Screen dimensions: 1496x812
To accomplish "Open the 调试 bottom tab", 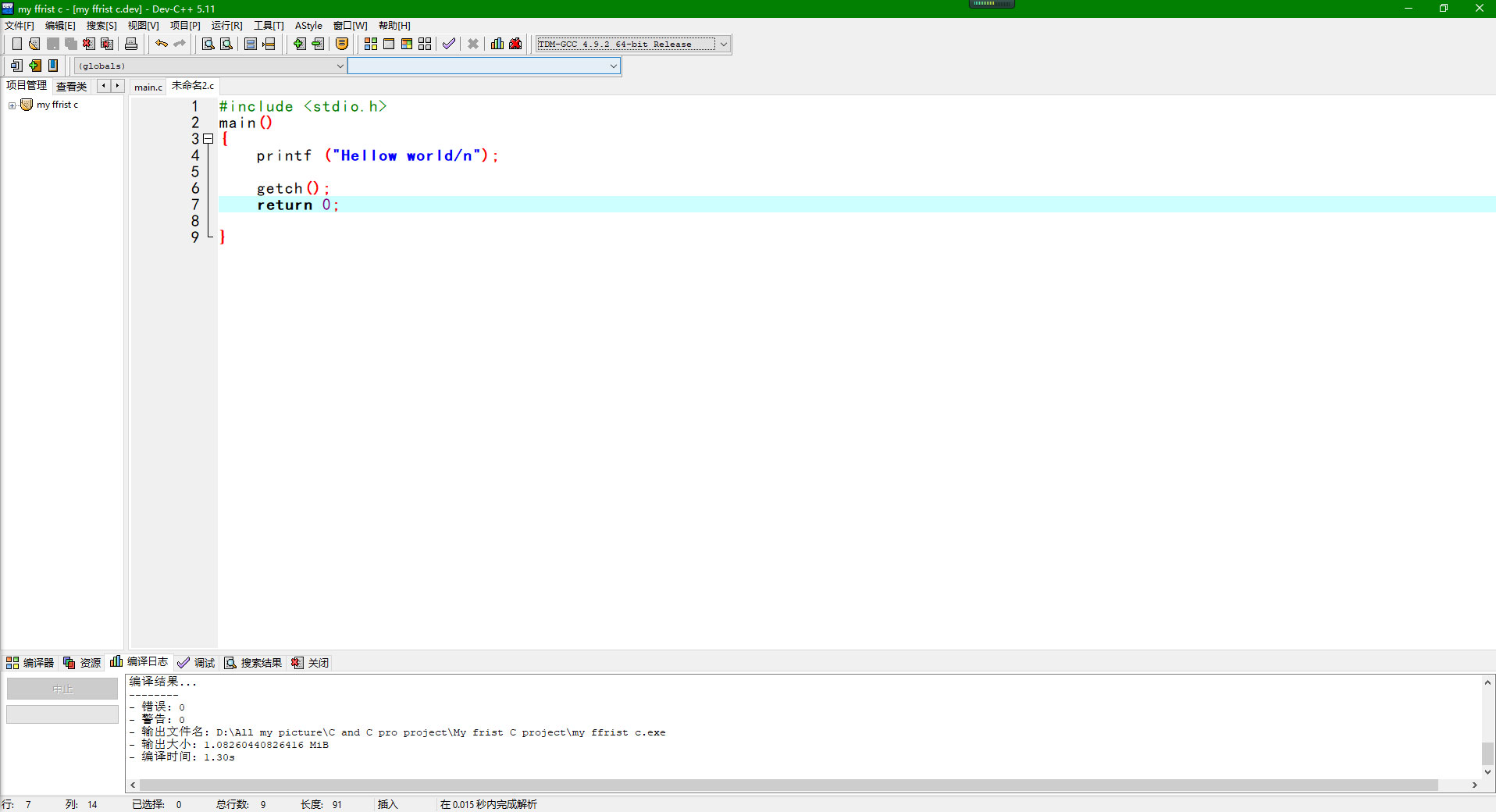I will [x=196, y=663].
